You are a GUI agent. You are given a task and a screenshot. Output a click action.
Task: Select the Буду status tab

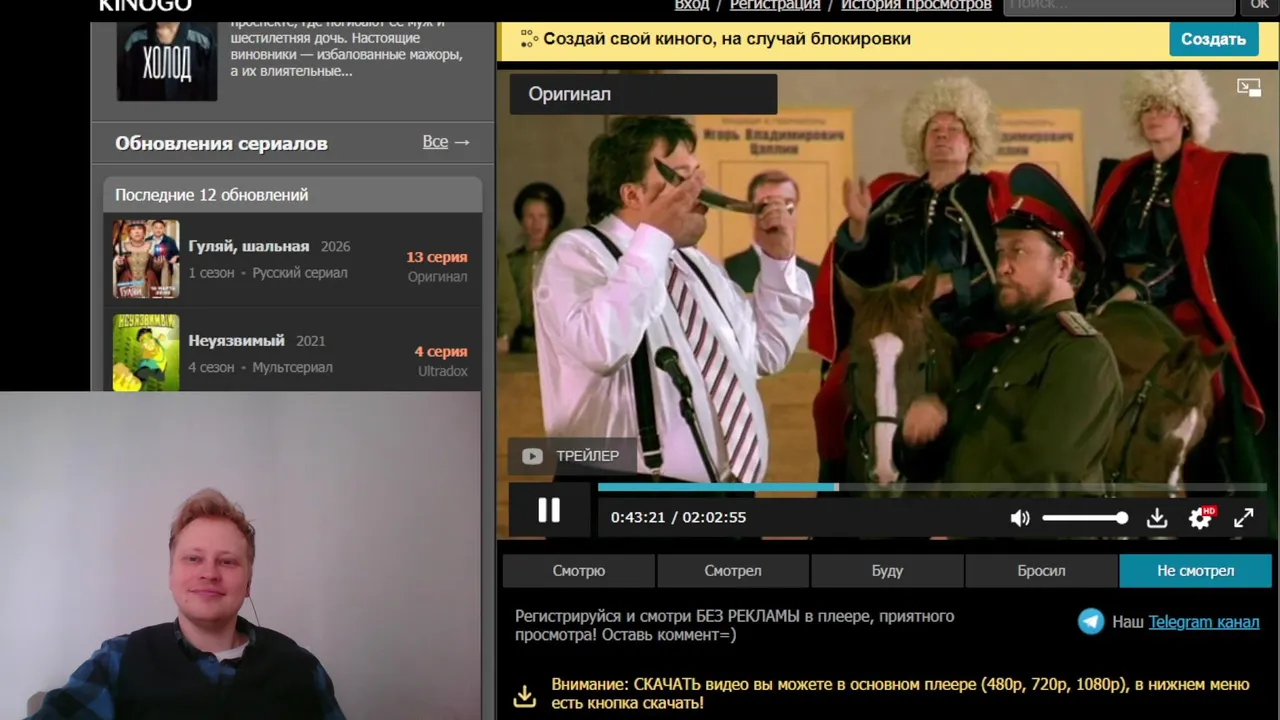(x=887, y=571)
